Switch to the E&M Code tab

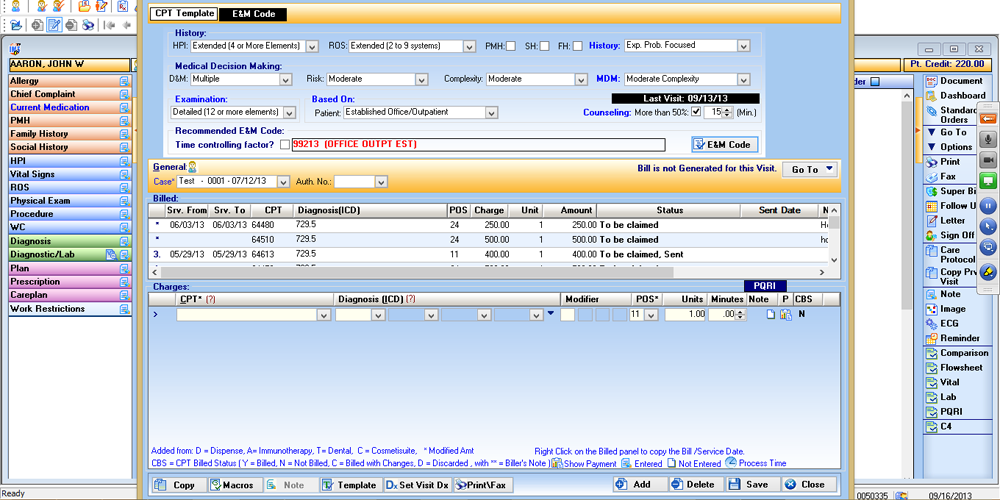254,13
